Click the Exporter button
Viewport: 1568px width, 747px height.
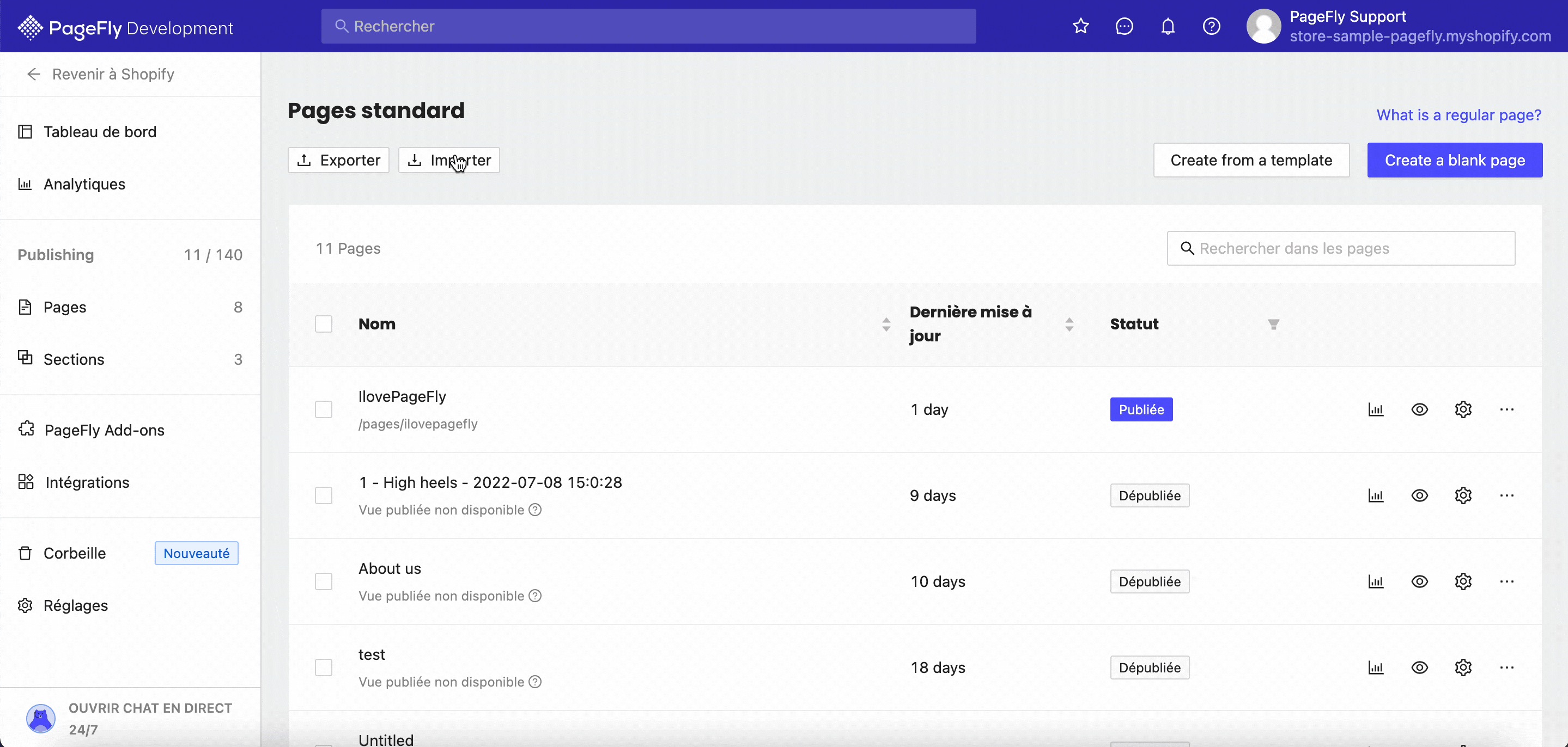(x=338, y=160)
